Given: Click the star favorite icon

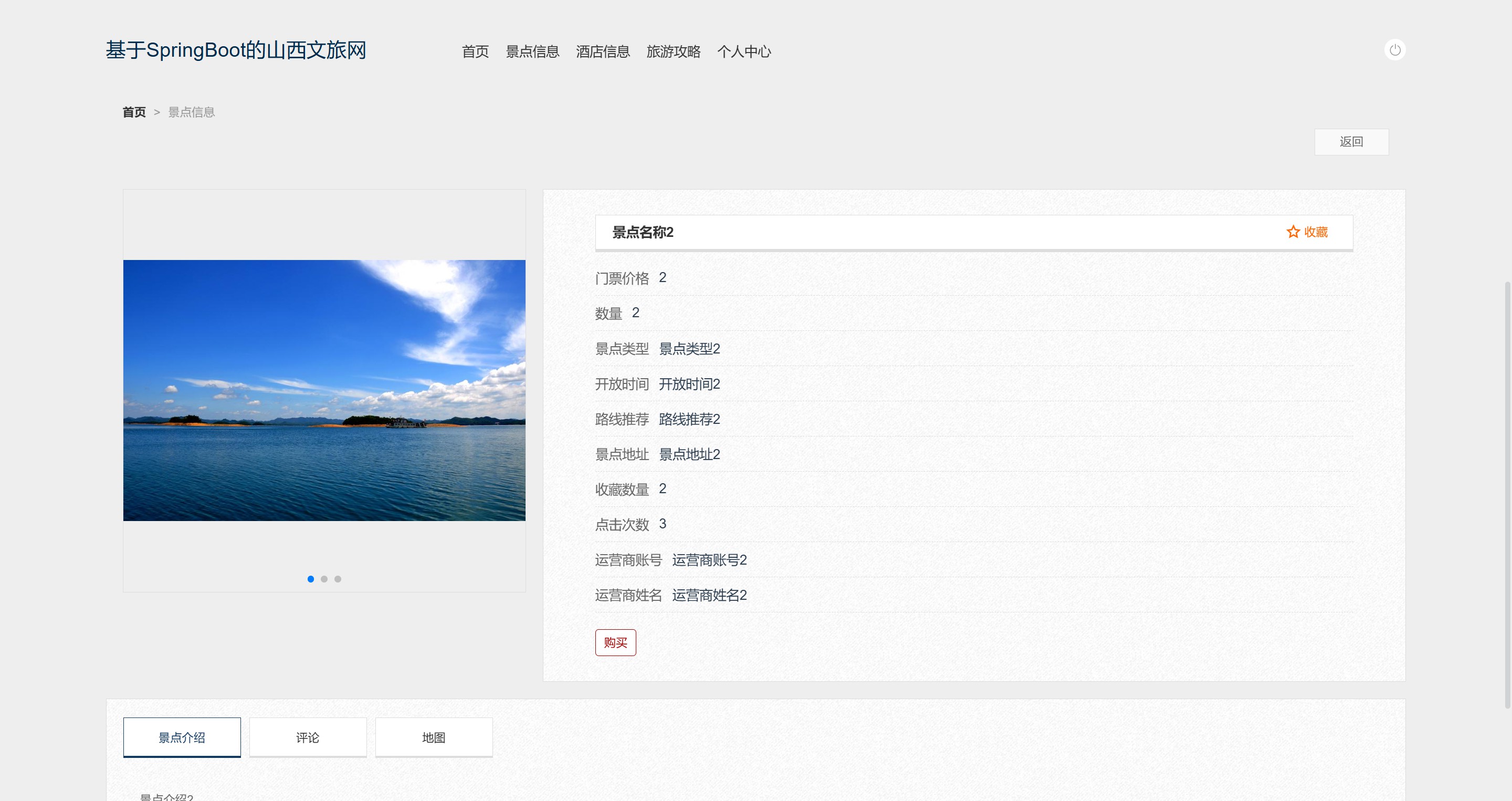Looking at the screenshot, I should pos(1293,232).
